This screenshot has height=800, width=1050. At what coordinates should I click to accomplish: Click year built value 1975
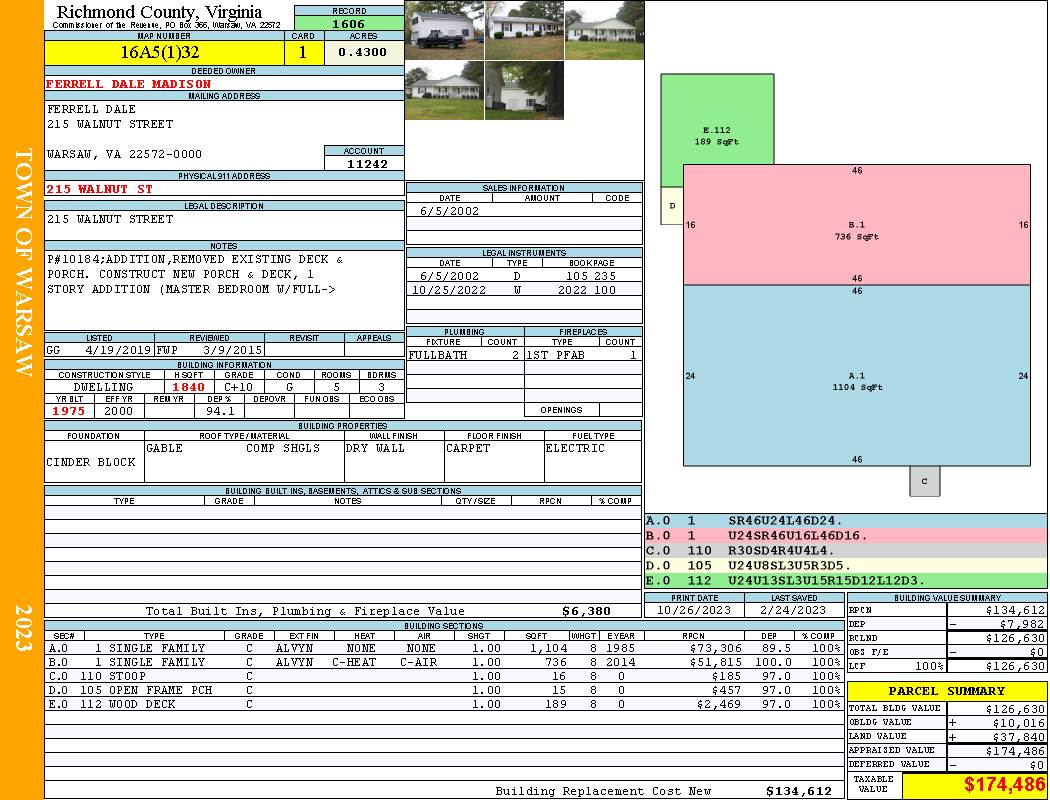69,411
